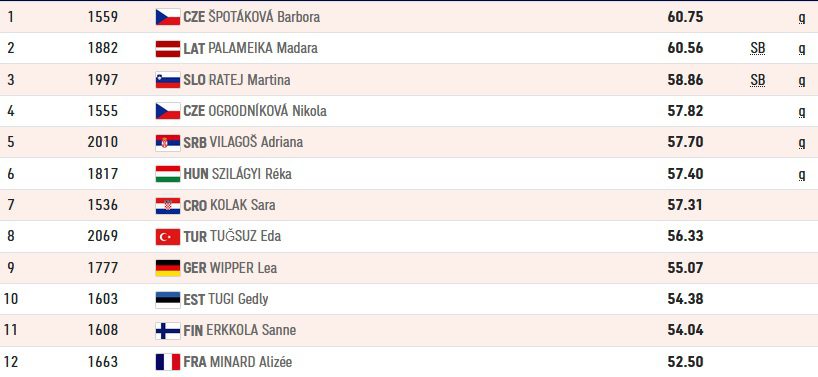Click the Turkish flag beside TUĞSUZ Eda
Screen dimensions: 818x377
tap(168, 237)
